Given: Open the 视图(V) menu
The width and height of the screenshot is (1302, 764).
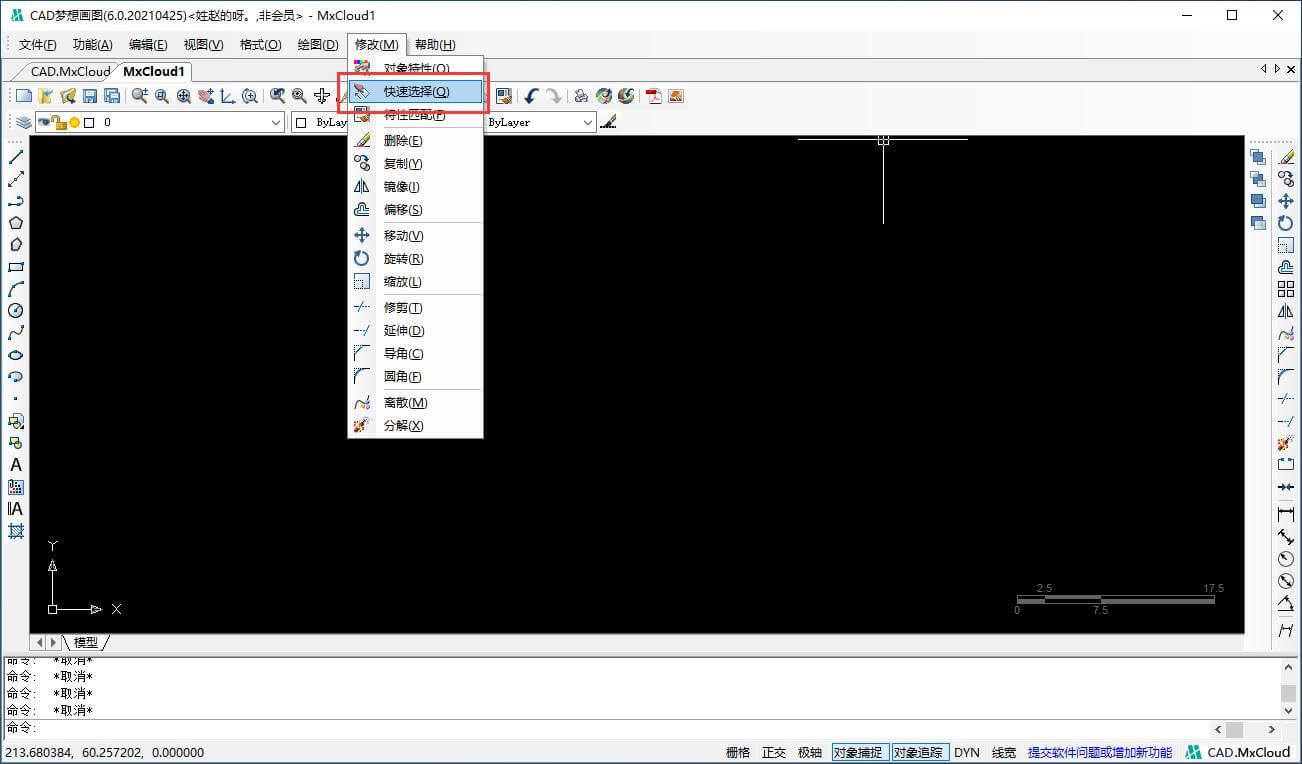Looking at the screenshot, I should tap(203, 44).
